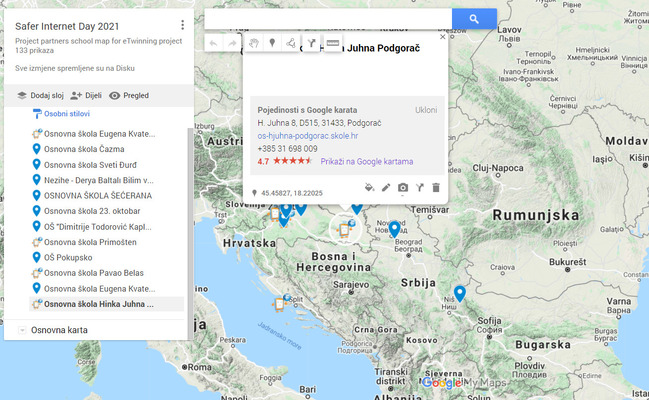Click the pencil edit icon in popup
This screenshot has height=400, width=649.
click(x=386, y=188)
